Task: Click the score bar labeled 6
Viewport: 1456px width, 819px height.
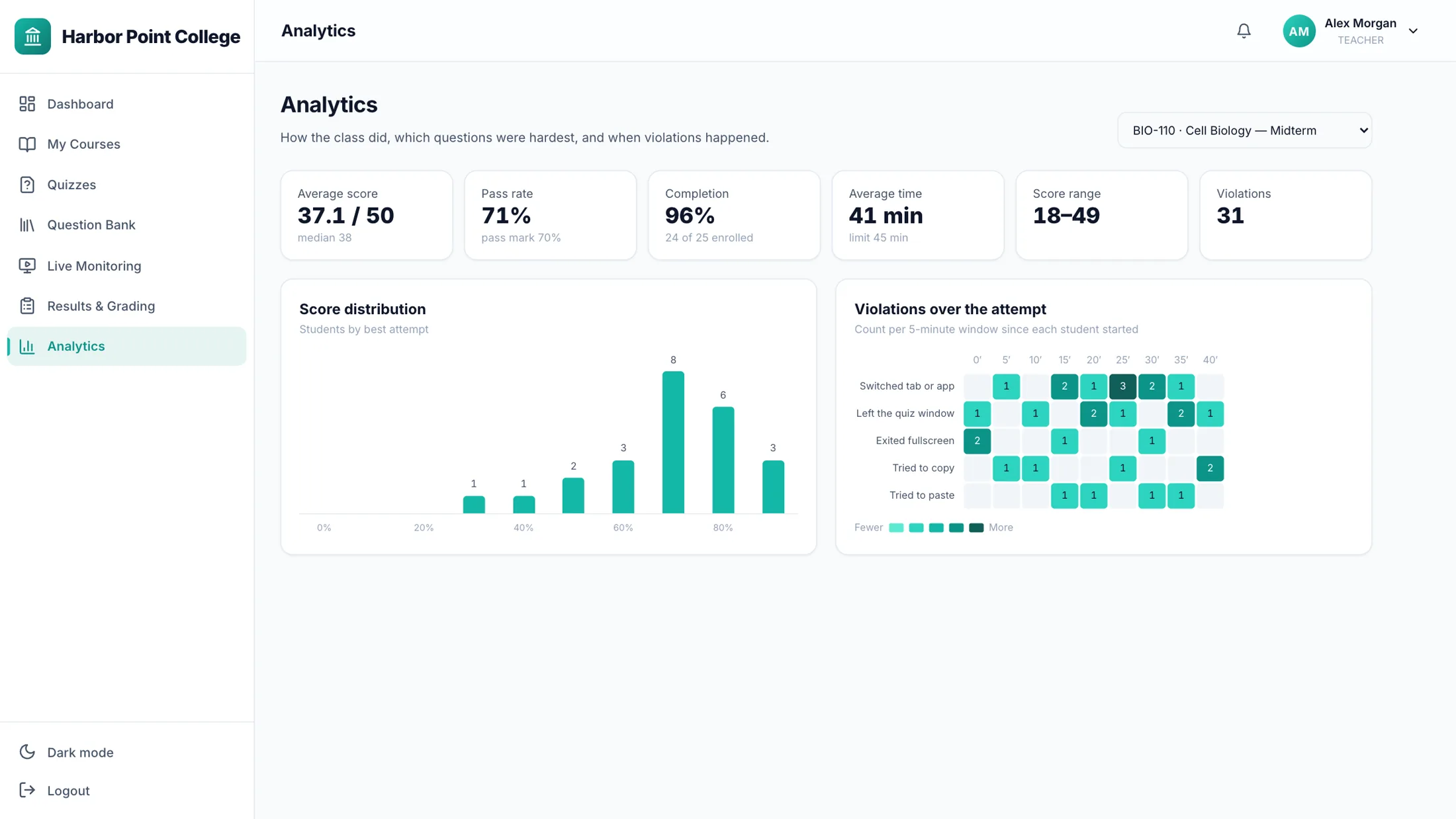Action: [x=723, y=460]
